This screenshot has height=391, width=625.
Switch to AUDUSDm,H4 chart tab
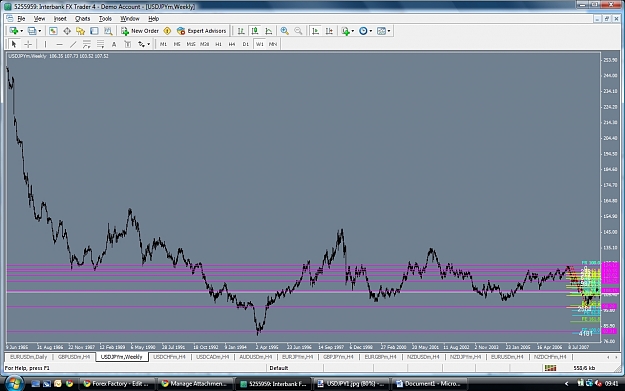[256, 357]
